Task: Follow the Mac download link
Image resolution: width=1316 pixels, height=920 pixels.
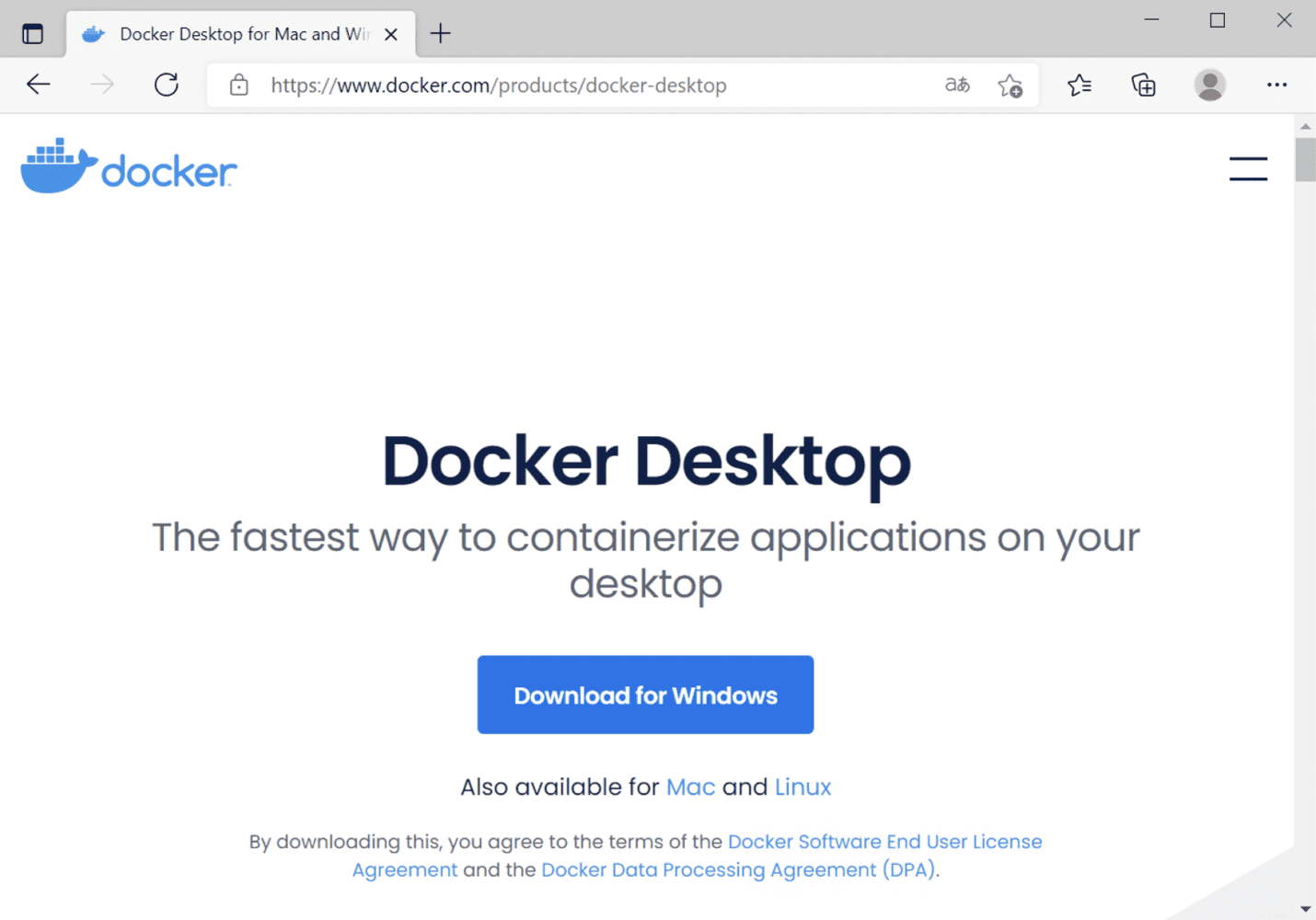Action: 690,787
